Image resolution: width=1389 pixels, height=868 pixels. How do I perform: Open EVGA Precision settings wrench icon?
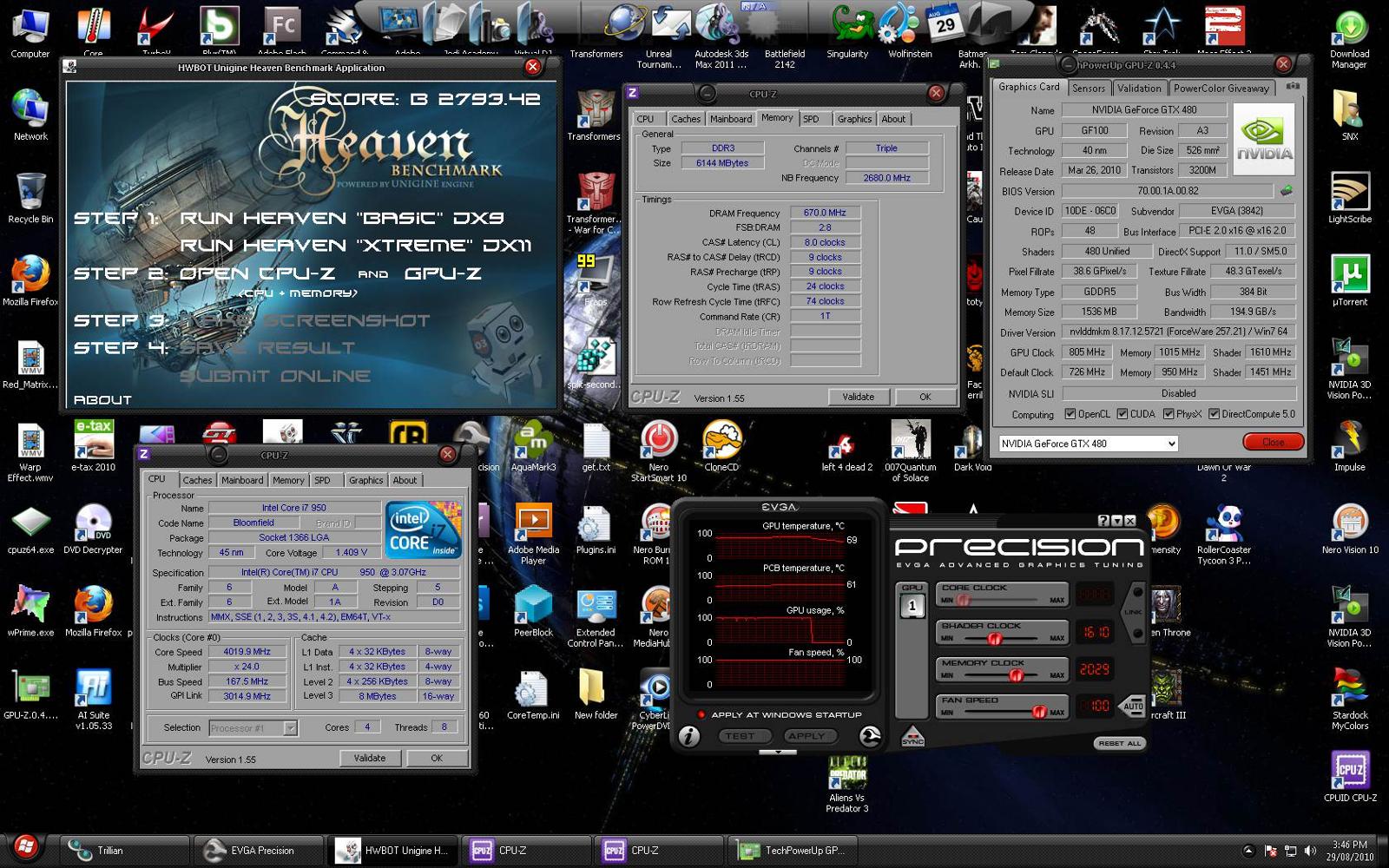870,736
